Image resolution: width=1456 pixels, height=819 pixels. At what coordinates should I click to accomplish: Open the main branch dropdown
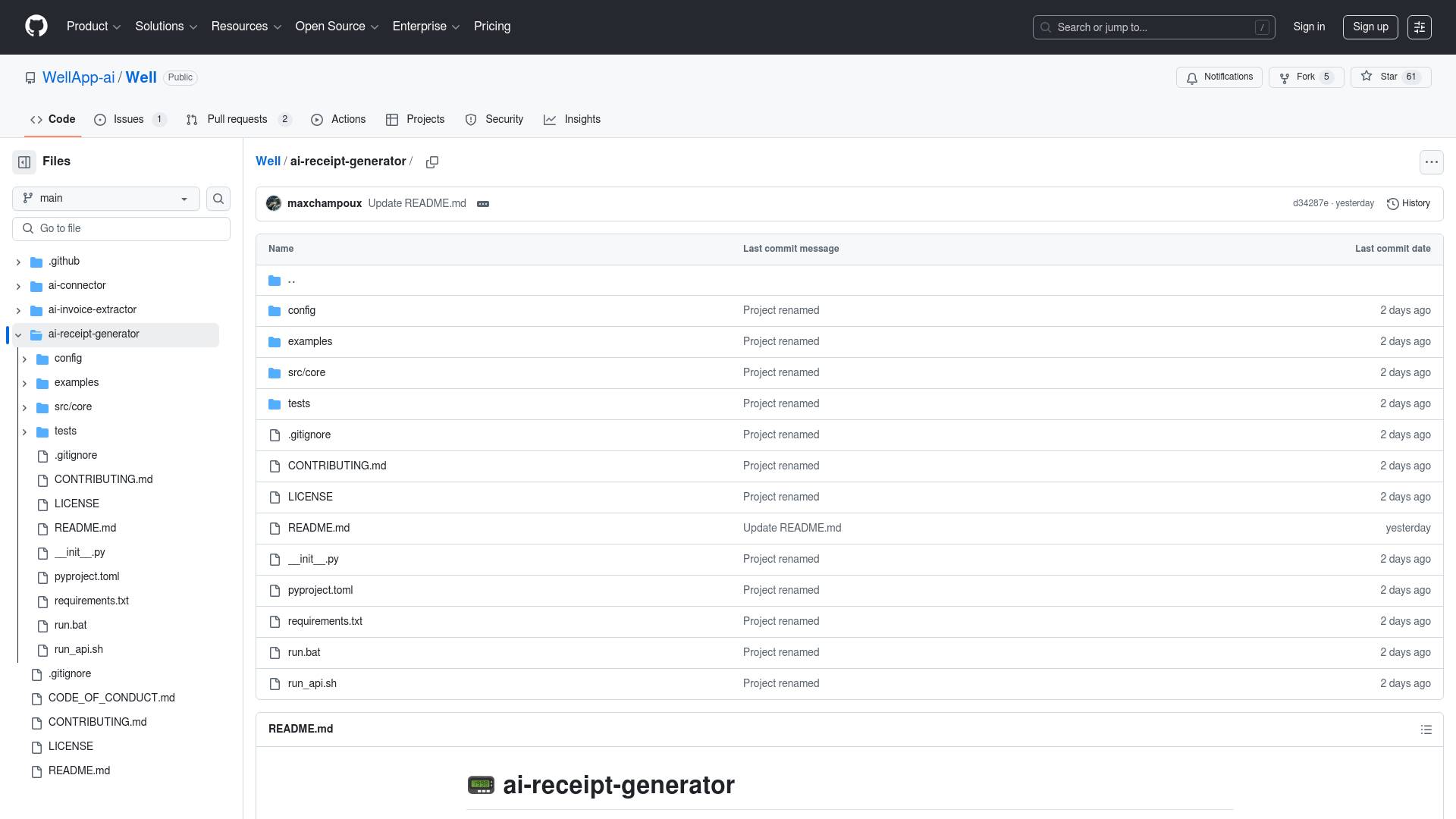click(106, 199)
